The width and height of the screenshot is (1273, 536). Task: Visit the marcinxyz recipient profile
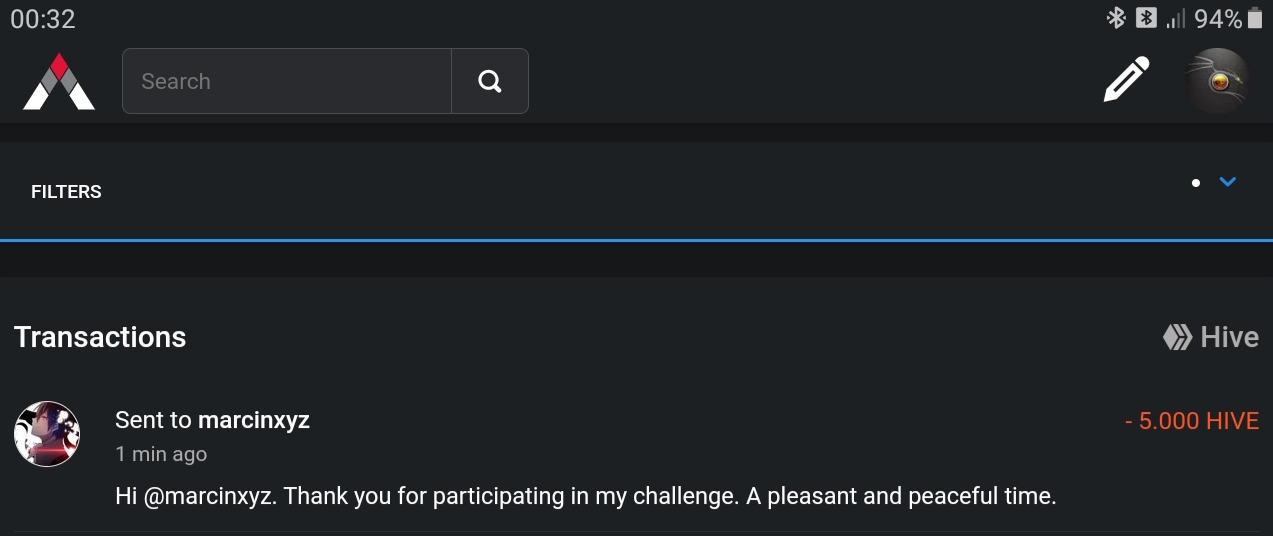click(x=254, y=420)
